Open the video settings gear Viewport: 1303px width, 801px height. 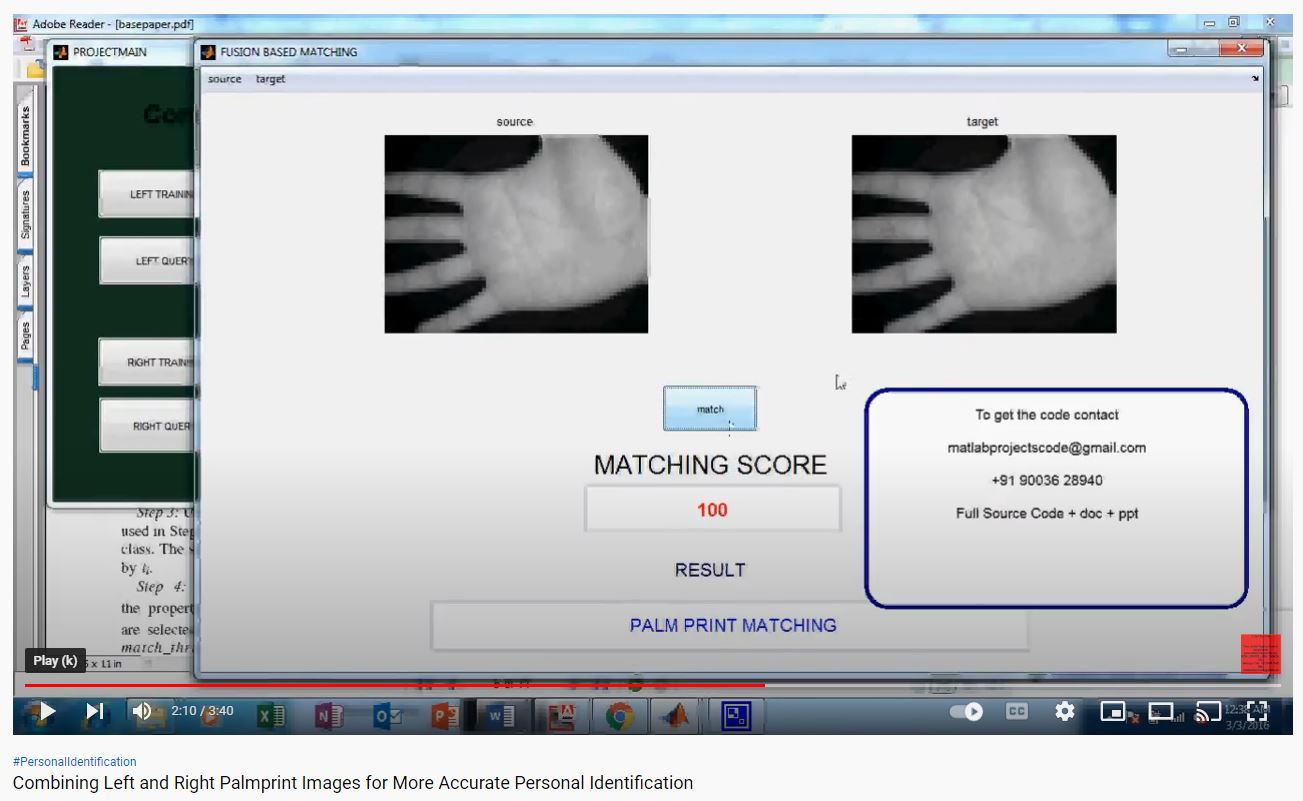click(x=1065, y=711)
